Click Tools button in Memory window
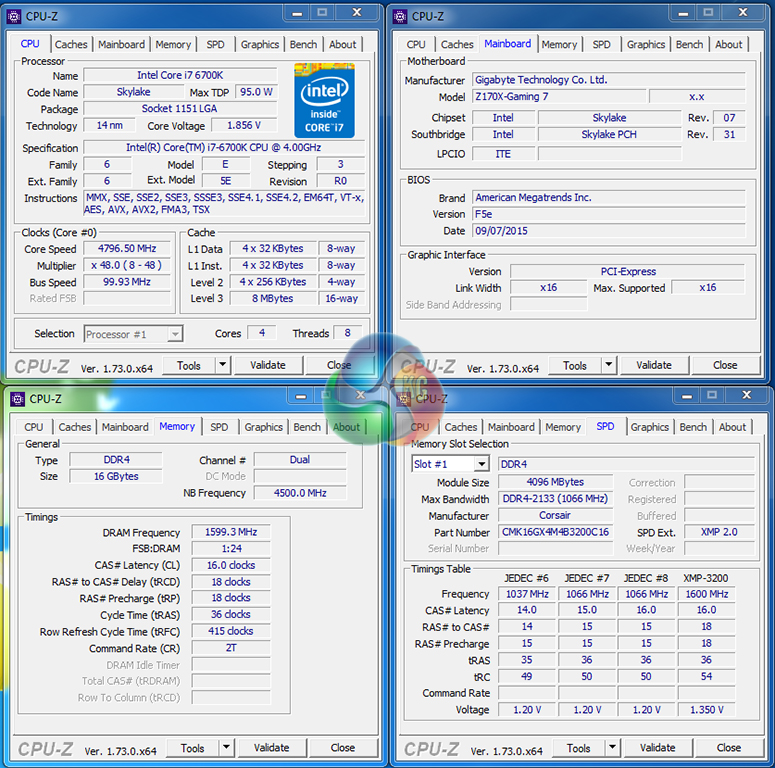The height and width of the screenshot is (768, 775). (x=192, y=748)
